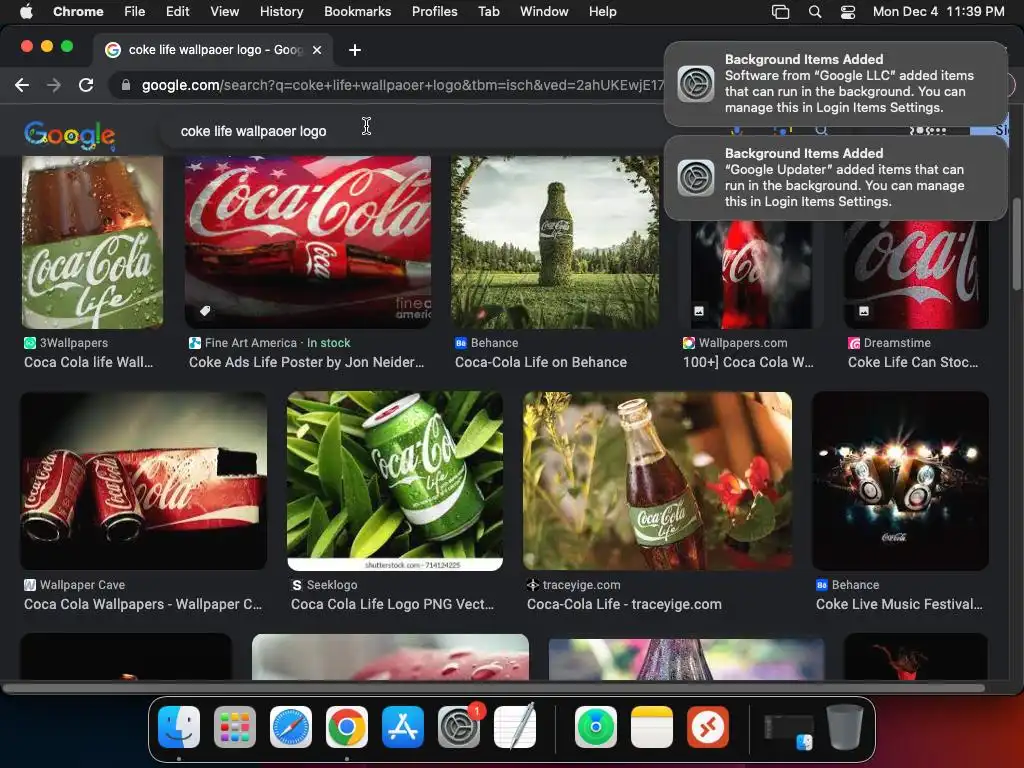Open App Store from the Dock

[x=403, y=727]
